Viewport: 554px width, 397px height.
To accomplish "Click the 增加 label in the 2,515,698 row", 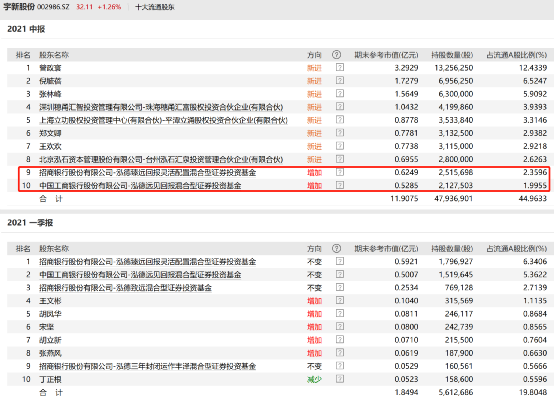I will (314, 172).
